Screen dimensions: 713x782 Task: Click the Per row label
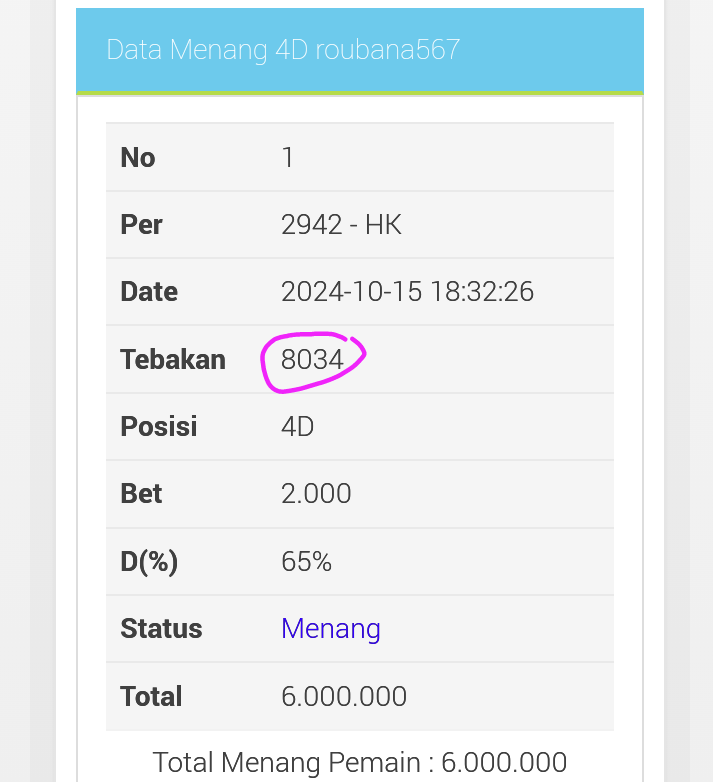pyautogui.click(x=141, y=225)
